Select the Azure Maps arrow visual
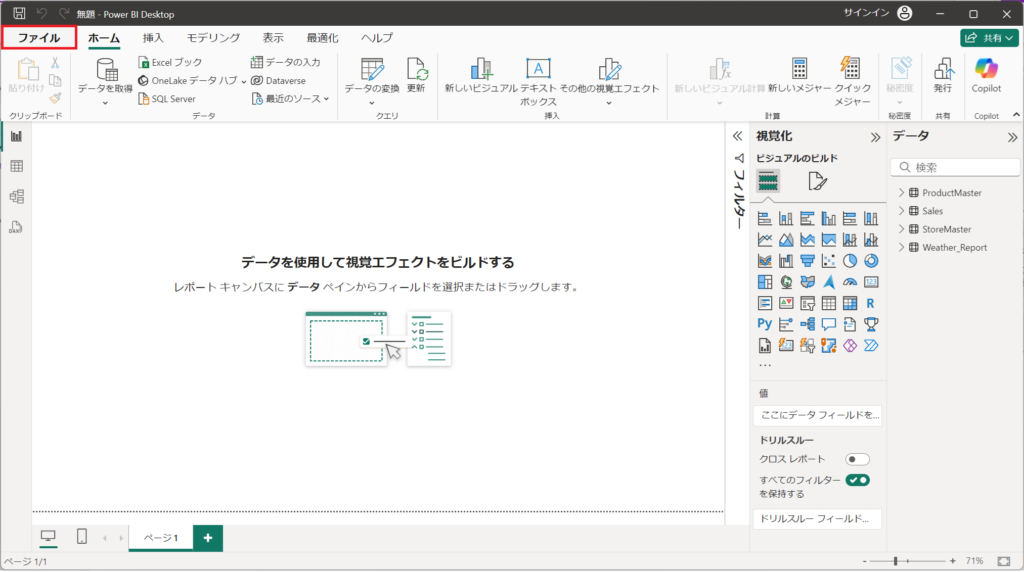The image size is (1024, 572). 829,282
